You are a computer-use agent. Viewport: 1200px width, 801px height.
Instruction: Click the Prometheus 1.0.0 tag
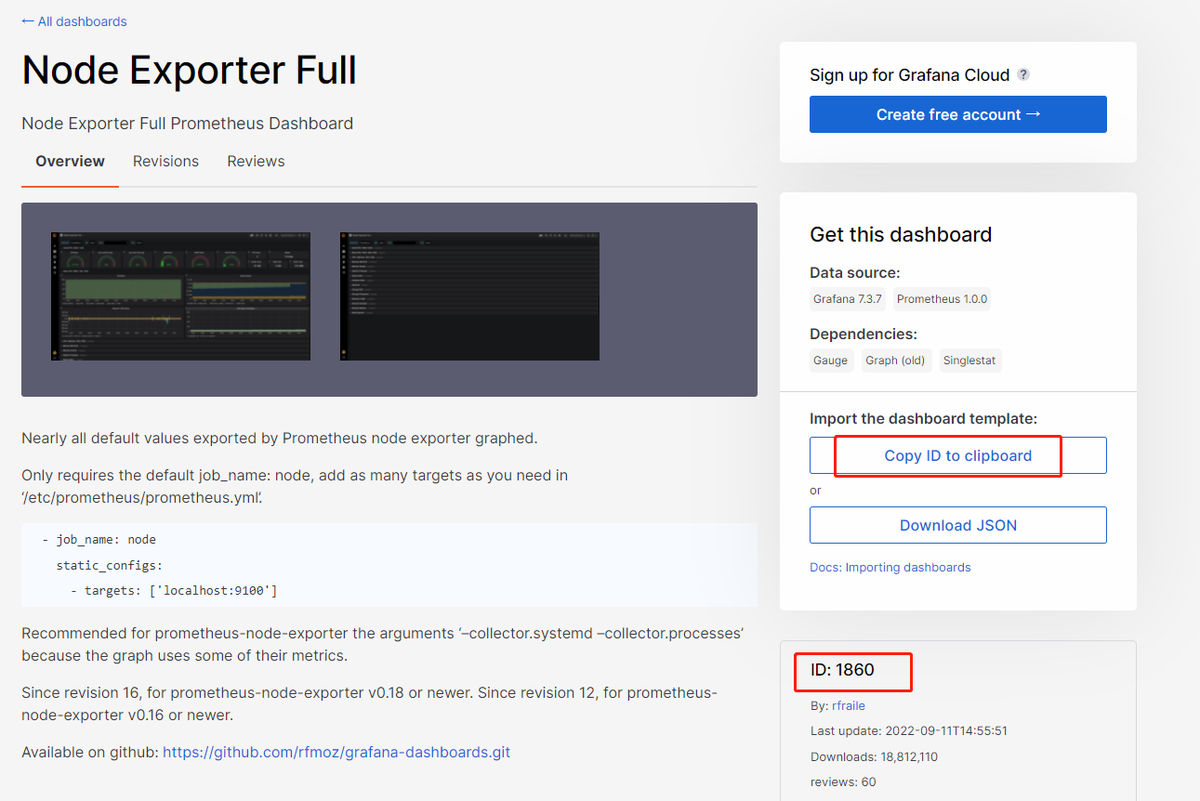click(x=942, y=299)
